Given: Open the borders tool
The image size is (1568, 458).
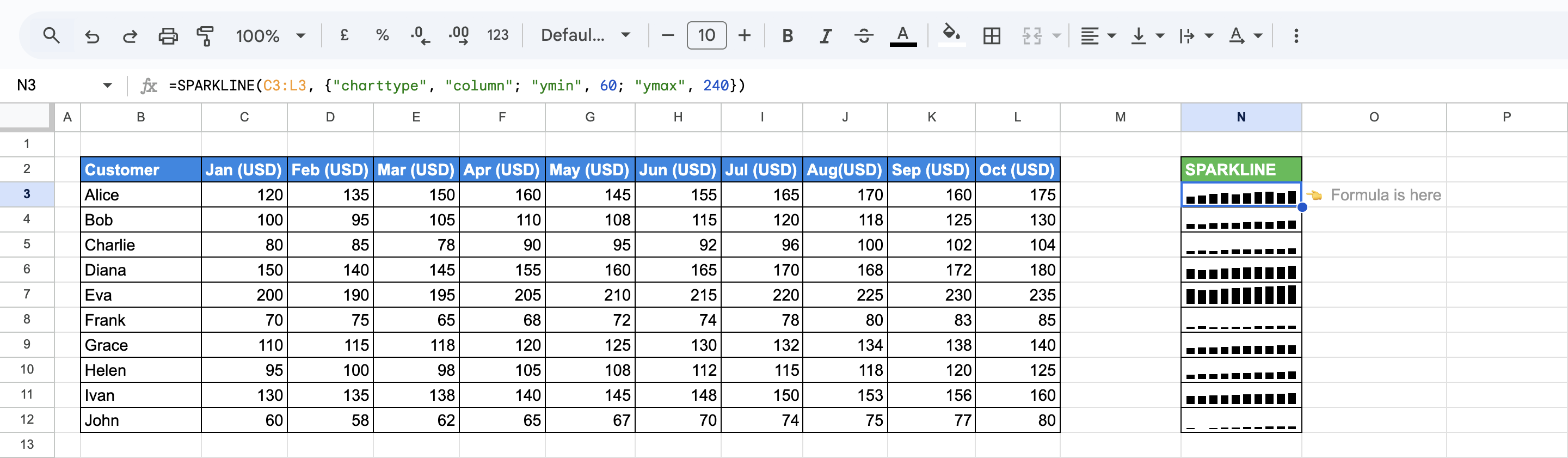Looking at the screenshot, I should click(x=992, y=36).
